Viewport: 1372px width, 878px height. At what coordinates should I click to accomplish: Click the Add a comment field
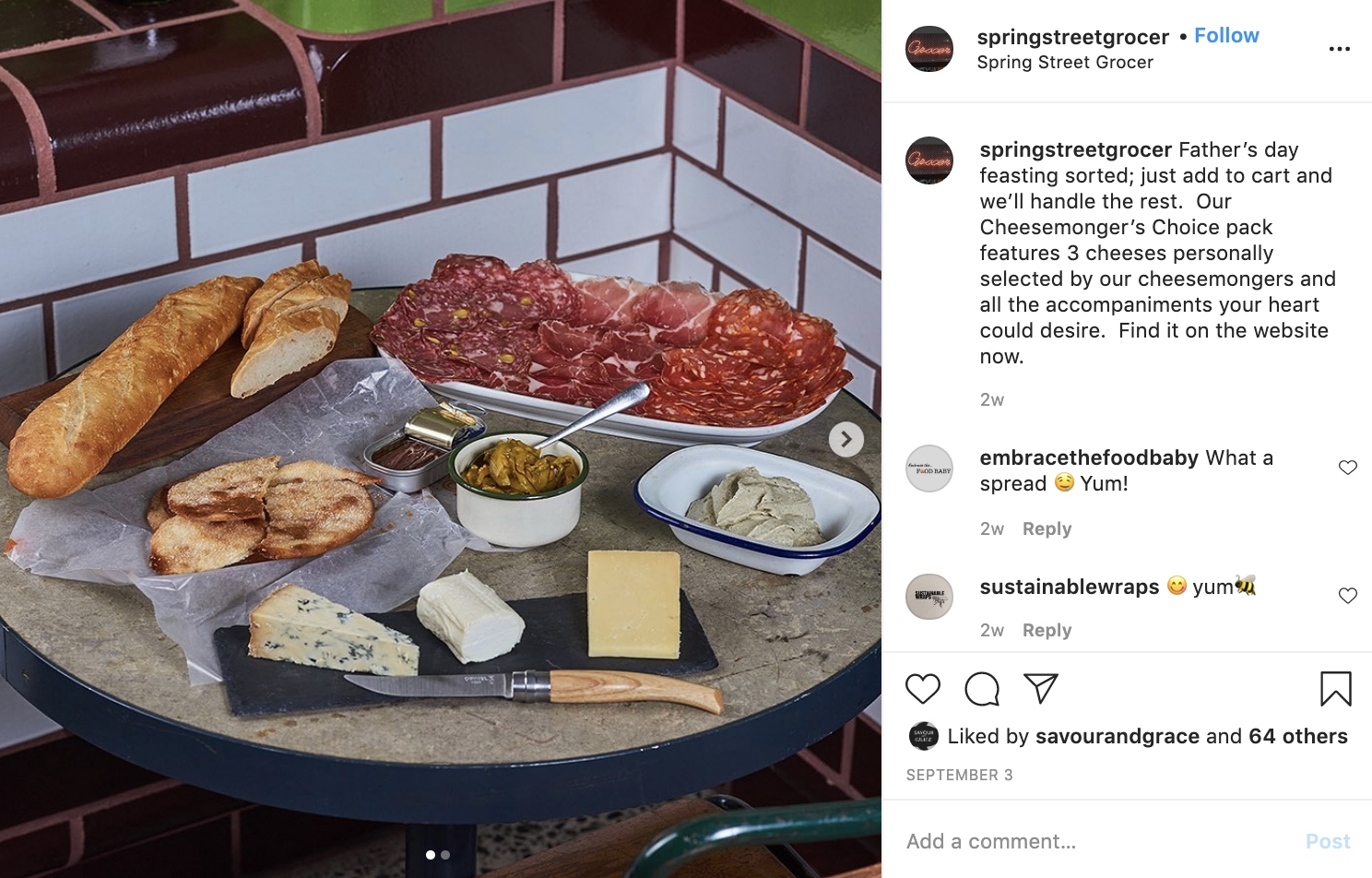1088,841
